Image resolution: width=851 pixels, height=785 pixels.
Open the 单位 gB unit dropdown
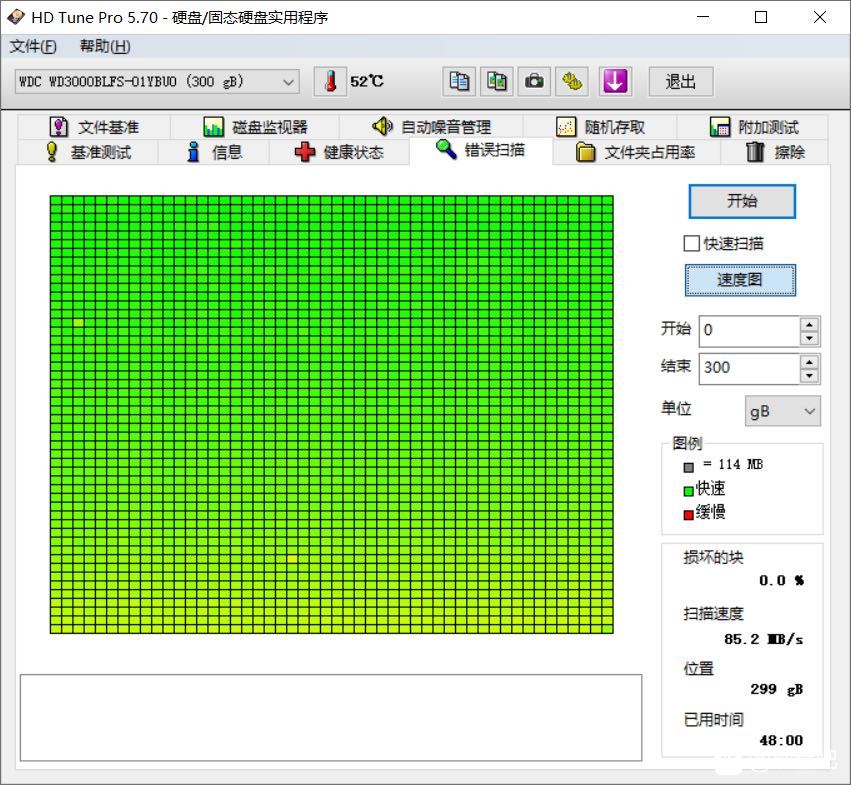(x=783, y=411)
